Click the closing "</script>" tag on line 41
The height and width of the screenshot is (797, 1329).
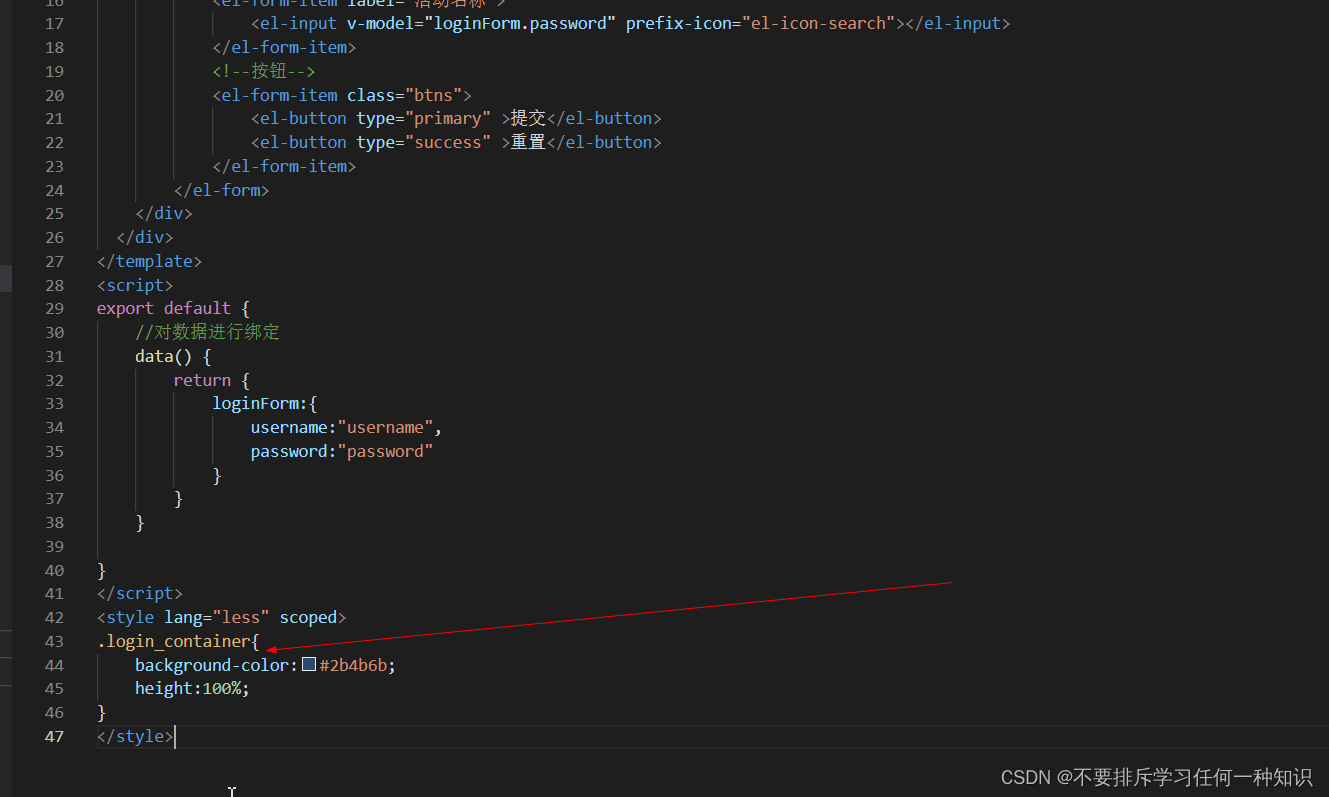point(140,594)
